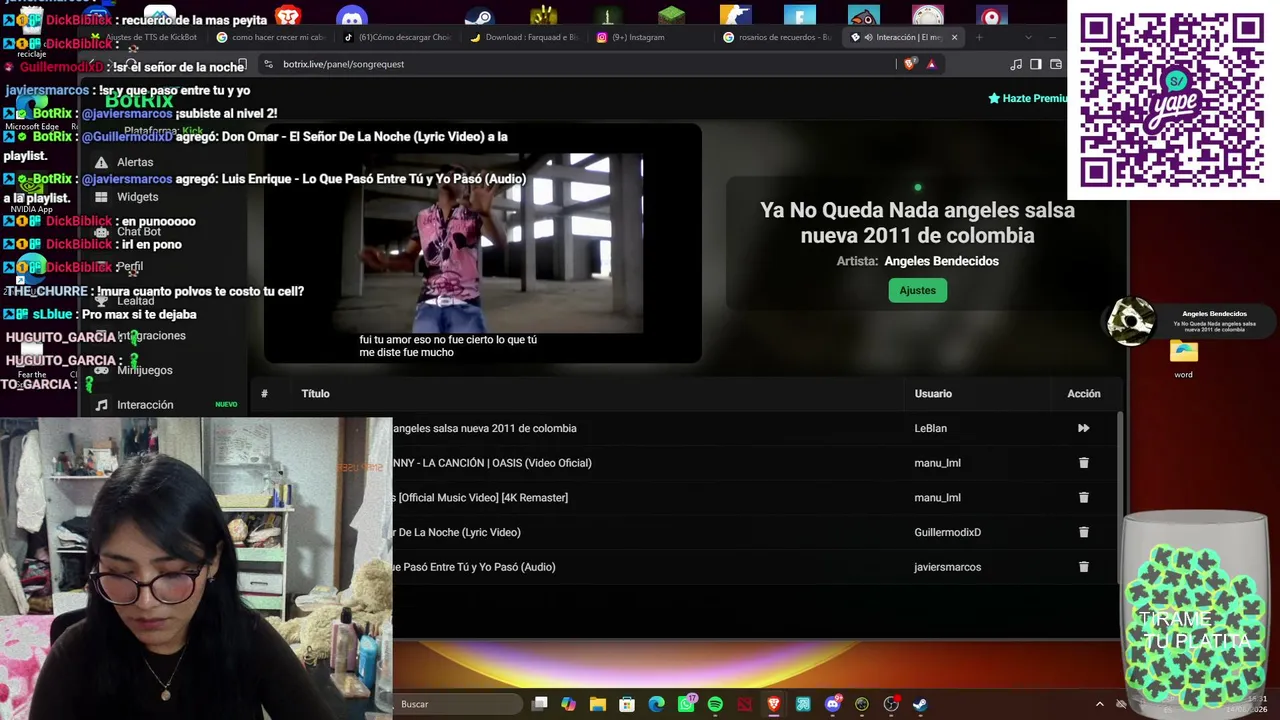Viewport: 1280px width, 720px height.
Task: Open Dota 2 from the taskbar
Action: [744, 704]
